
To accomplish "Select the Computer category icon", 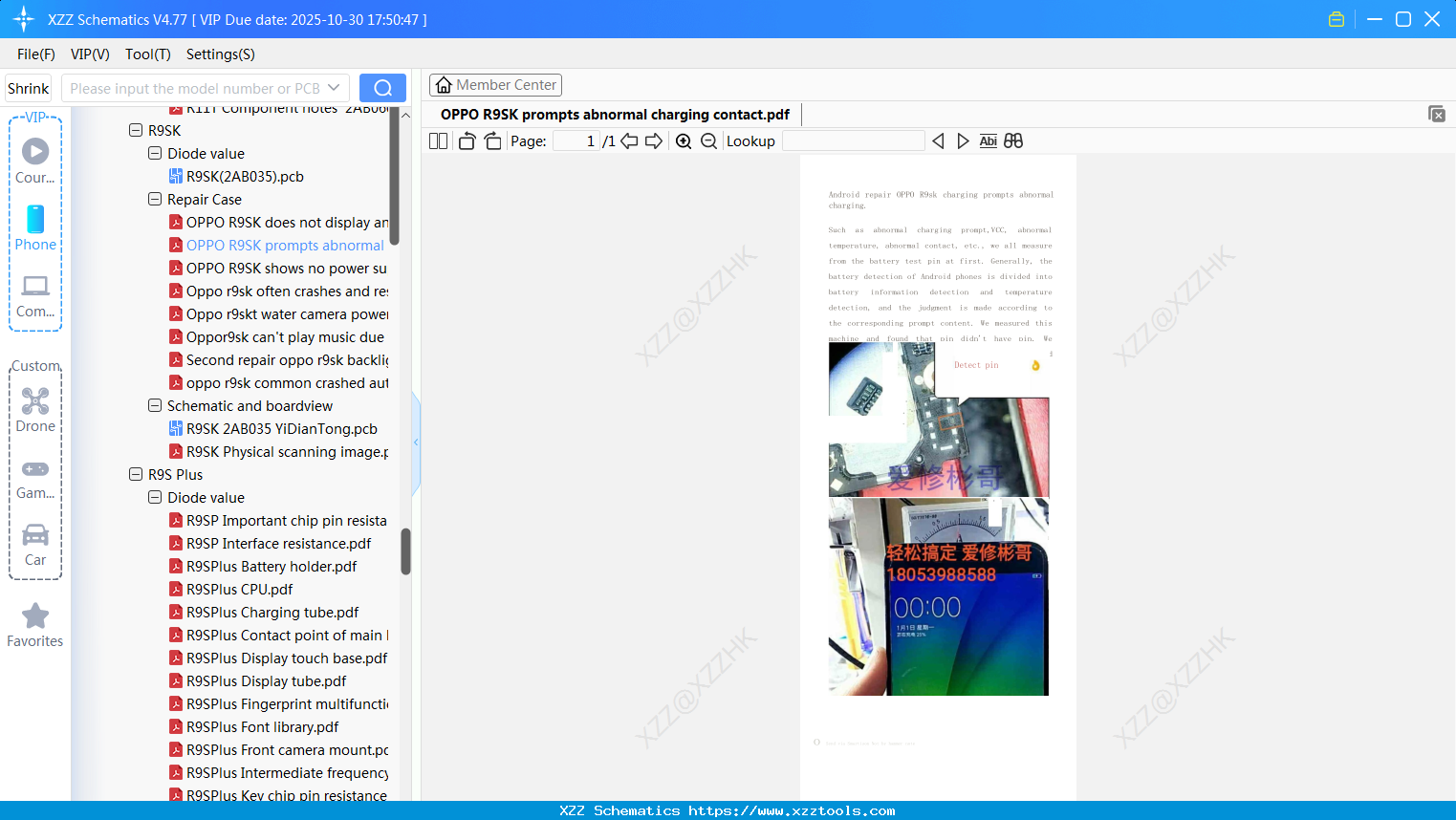I will tap(35, 296).
